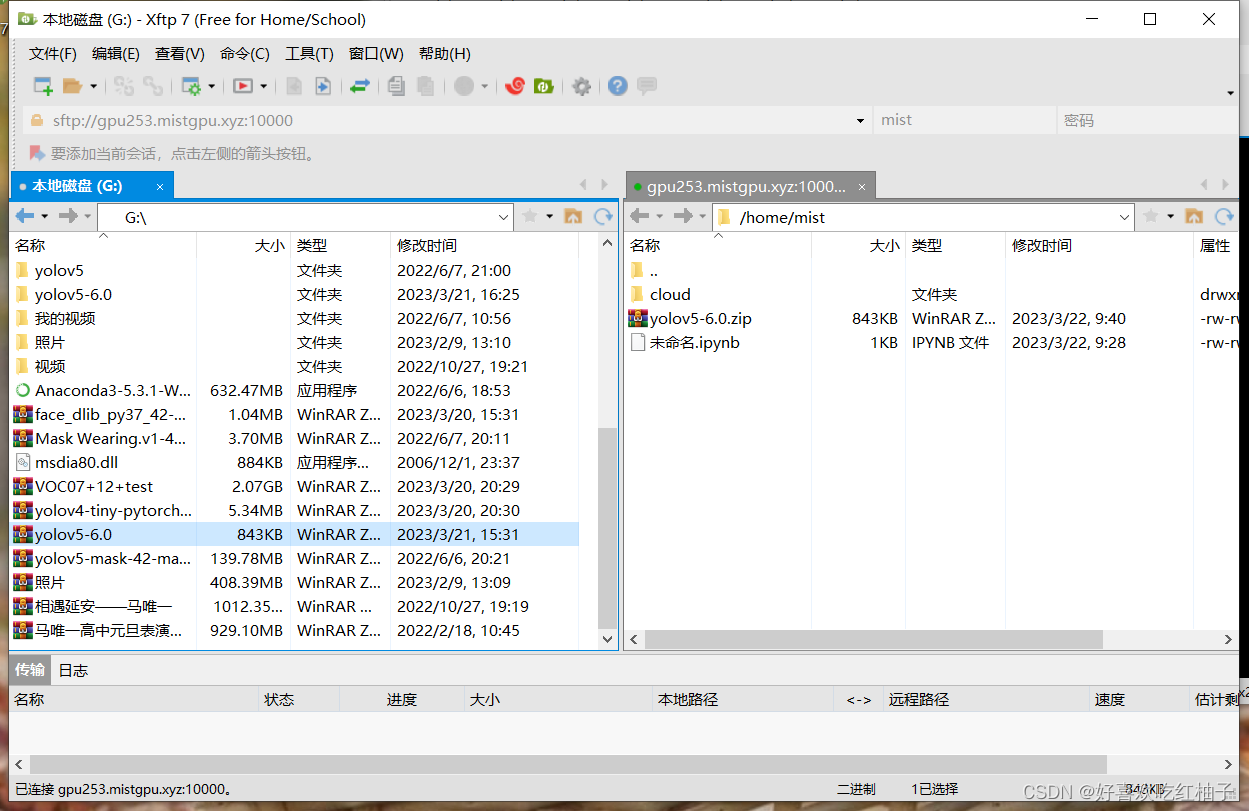Click the Copy files toolbar icon
The image size is (1249, 811).
397,86
